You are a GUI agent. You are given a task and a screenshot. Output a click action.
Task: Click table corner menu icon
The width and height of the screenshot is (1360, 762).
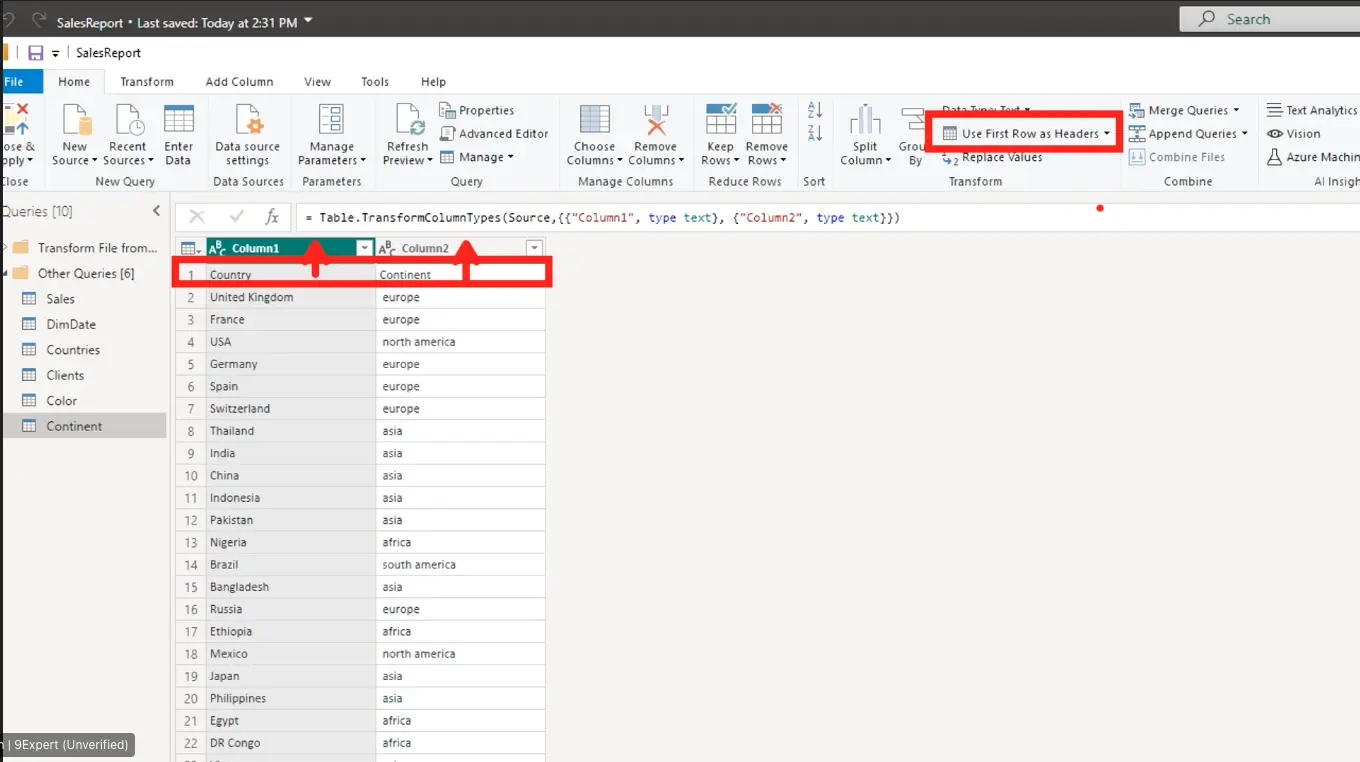tap(190, 248)
